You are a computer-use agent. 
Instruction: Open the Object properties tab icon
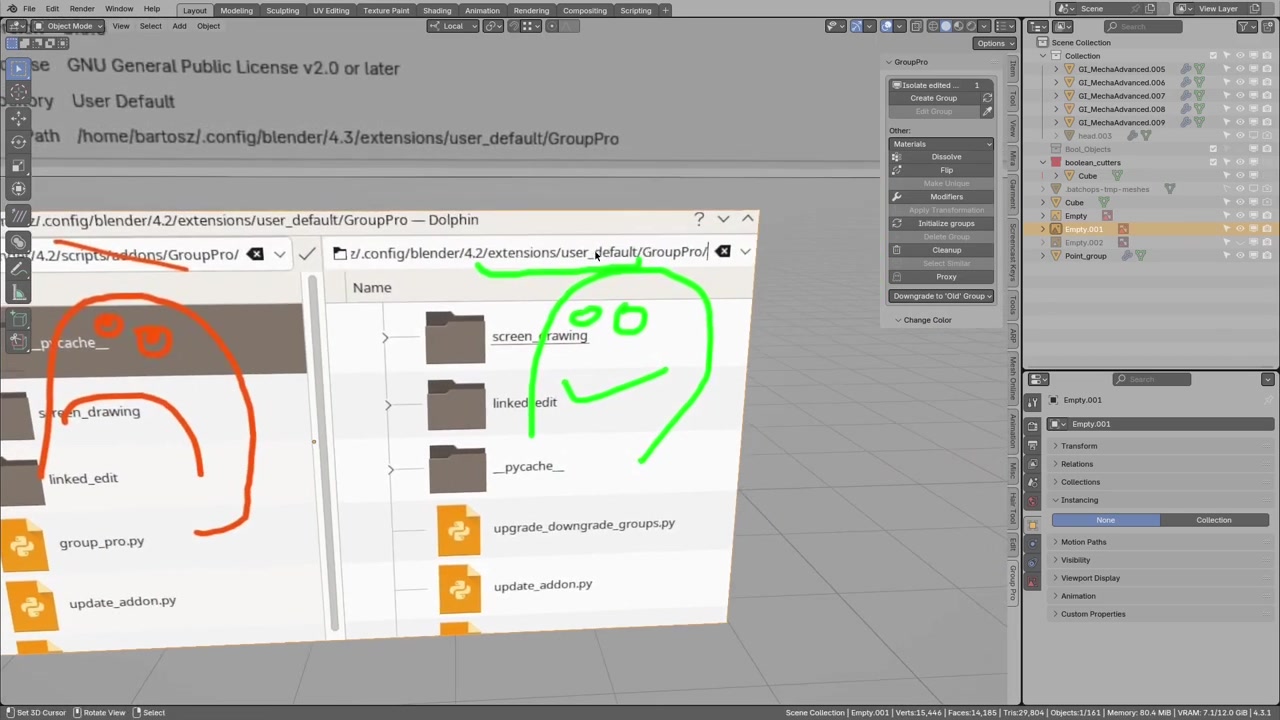[1033, 524]
